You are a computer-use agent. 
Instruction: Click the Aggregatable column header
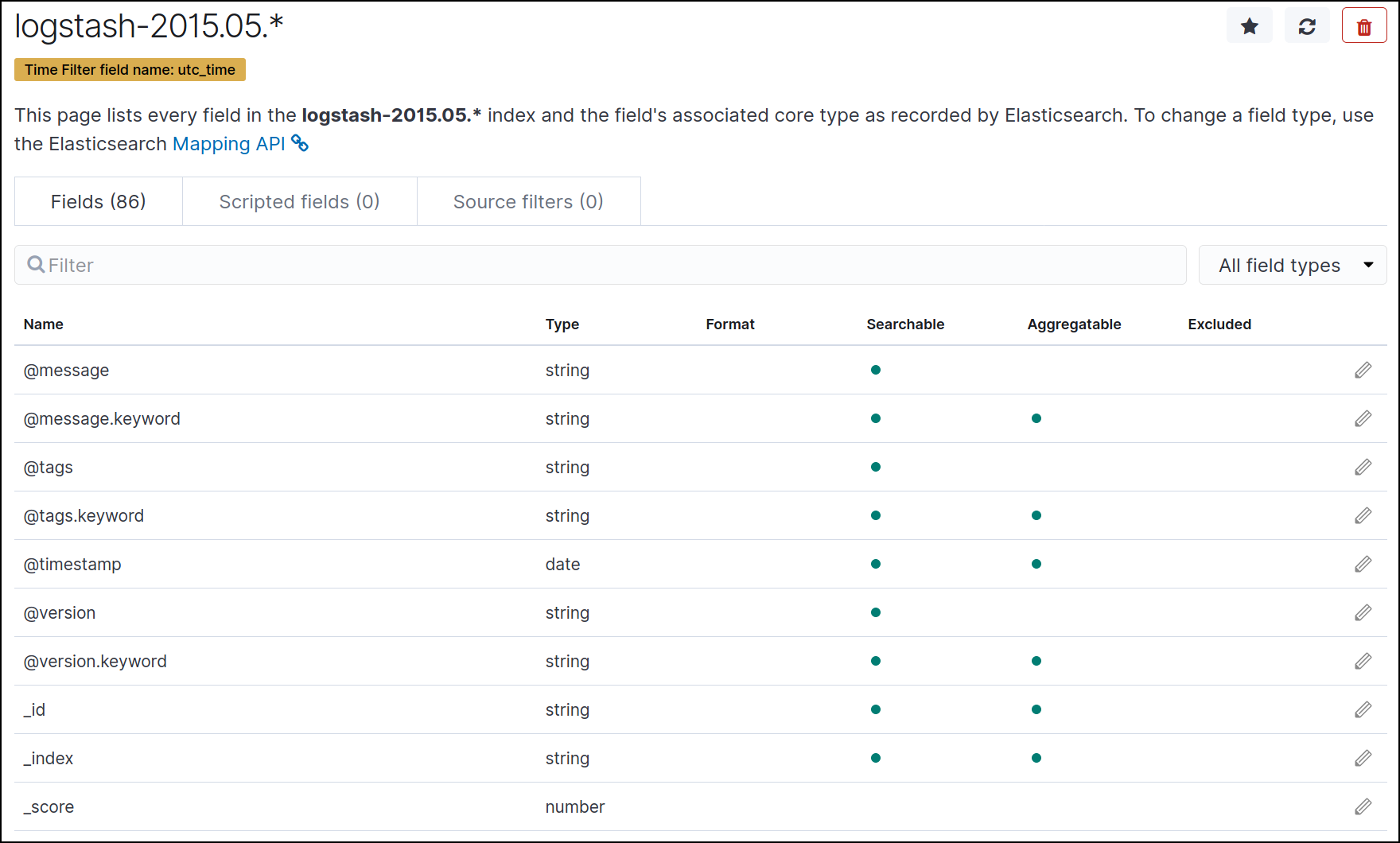pos(1074,324)
